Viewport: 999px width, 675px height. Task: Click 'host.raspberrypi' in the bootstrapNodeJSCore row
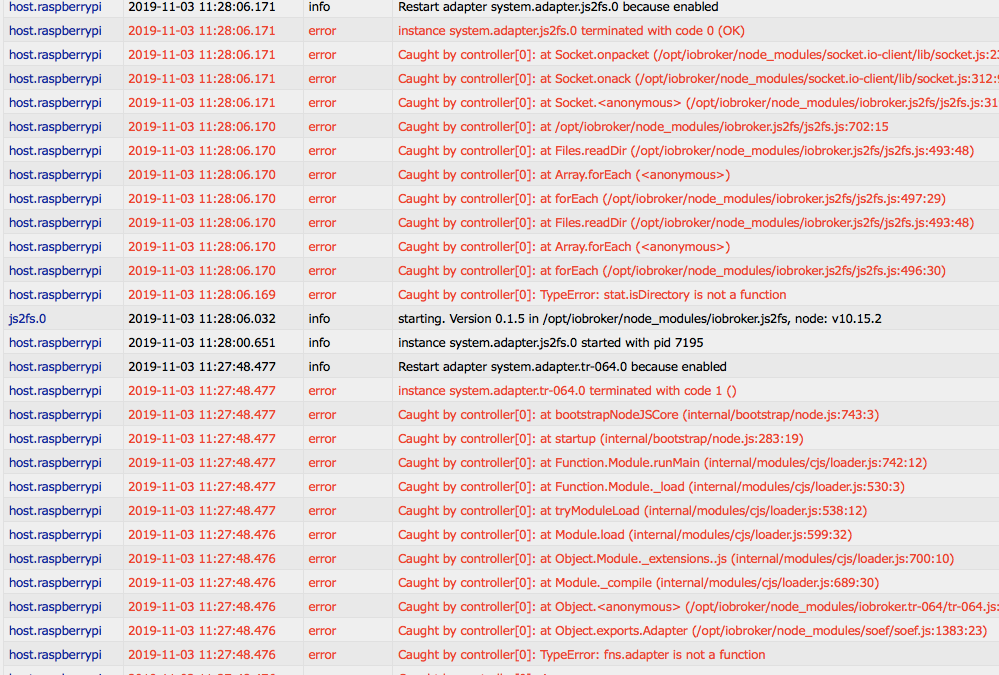[55, 415]
